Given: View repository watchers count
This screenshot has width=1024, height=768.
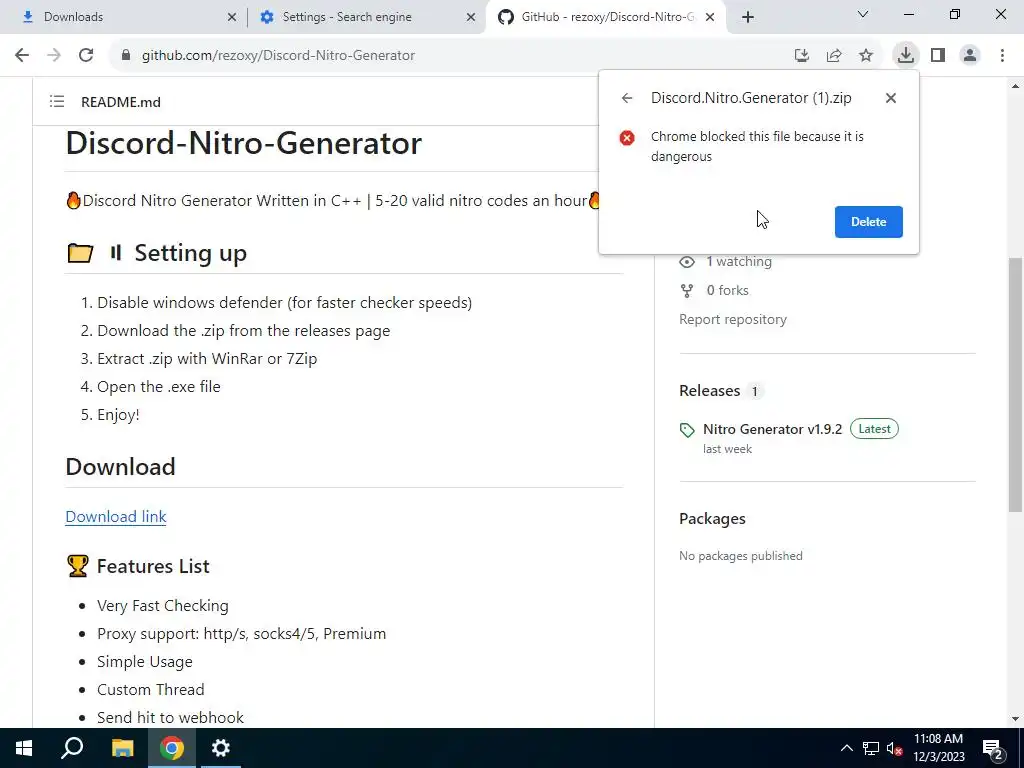Looking at the screenshot, I should (x=739, y=261).
